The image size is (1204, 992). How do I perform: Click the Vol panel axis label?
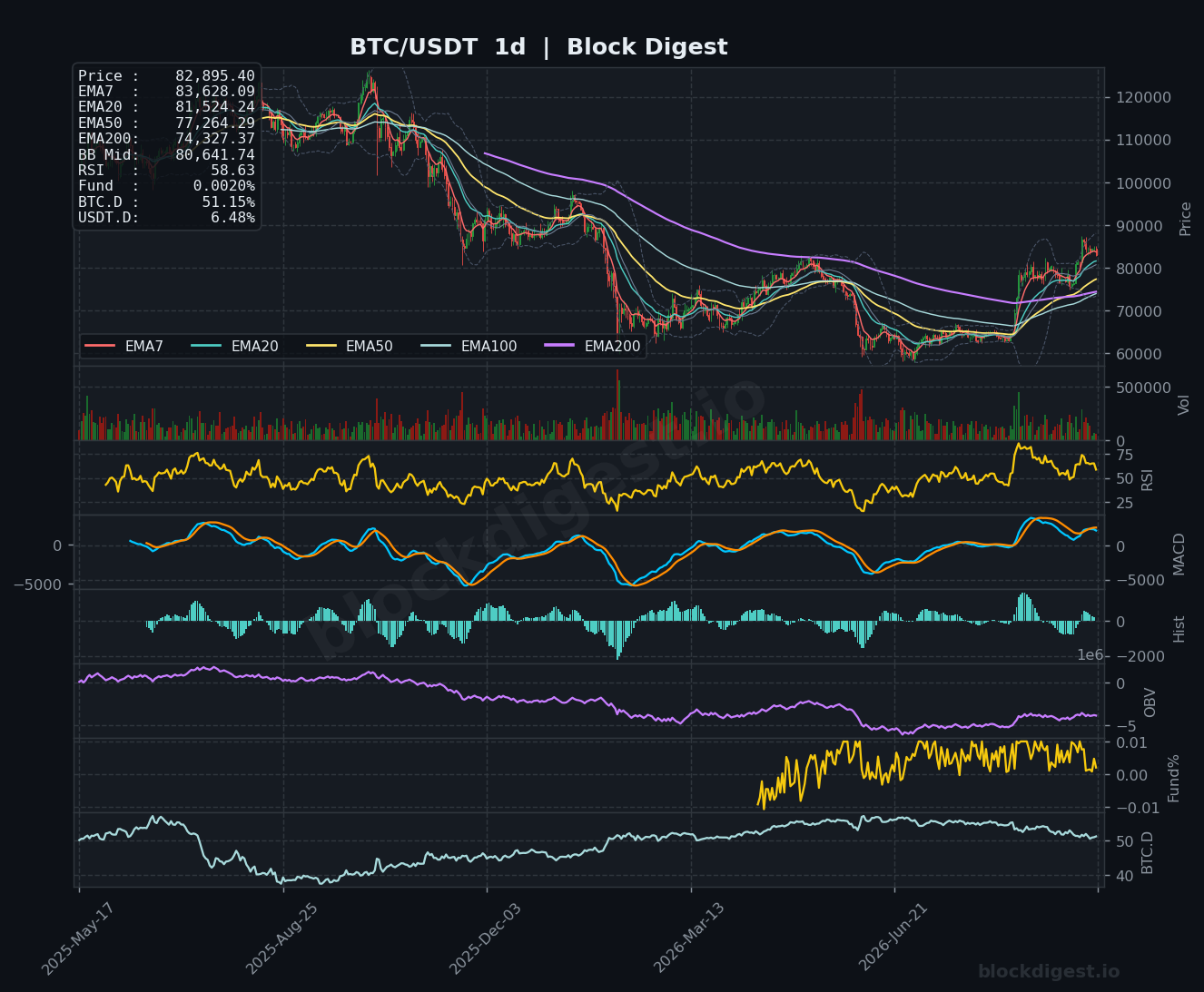click(x=1183, y=405)
